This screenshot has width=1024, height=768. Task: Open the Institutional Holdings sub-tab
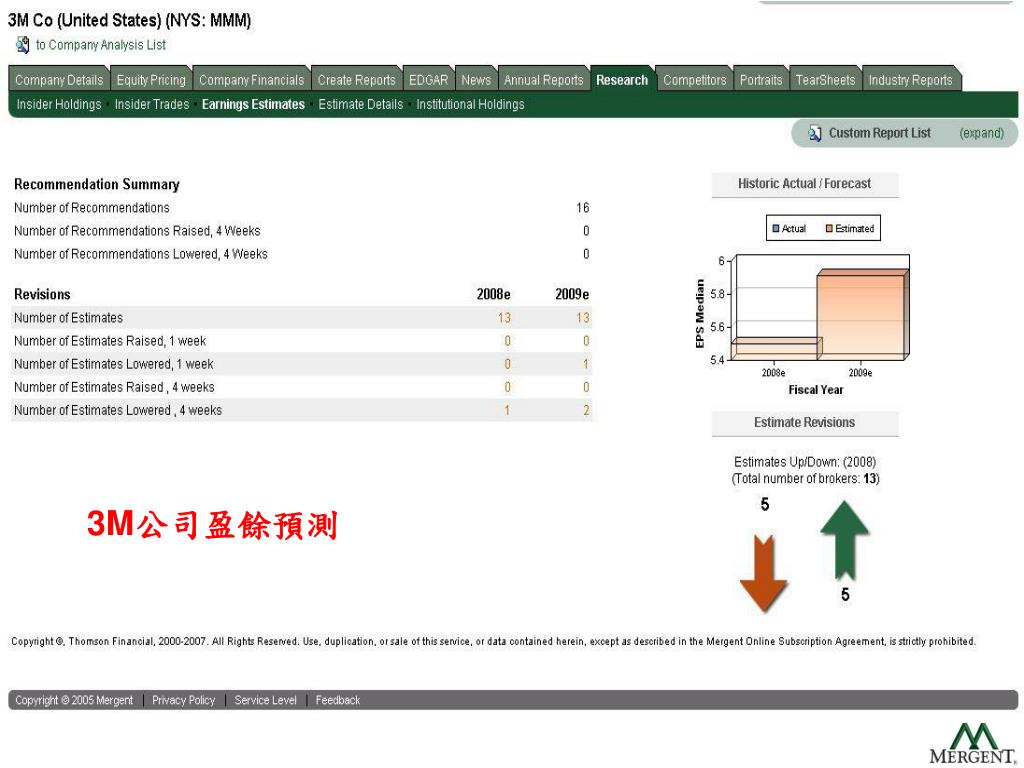(x=470, y=104)
